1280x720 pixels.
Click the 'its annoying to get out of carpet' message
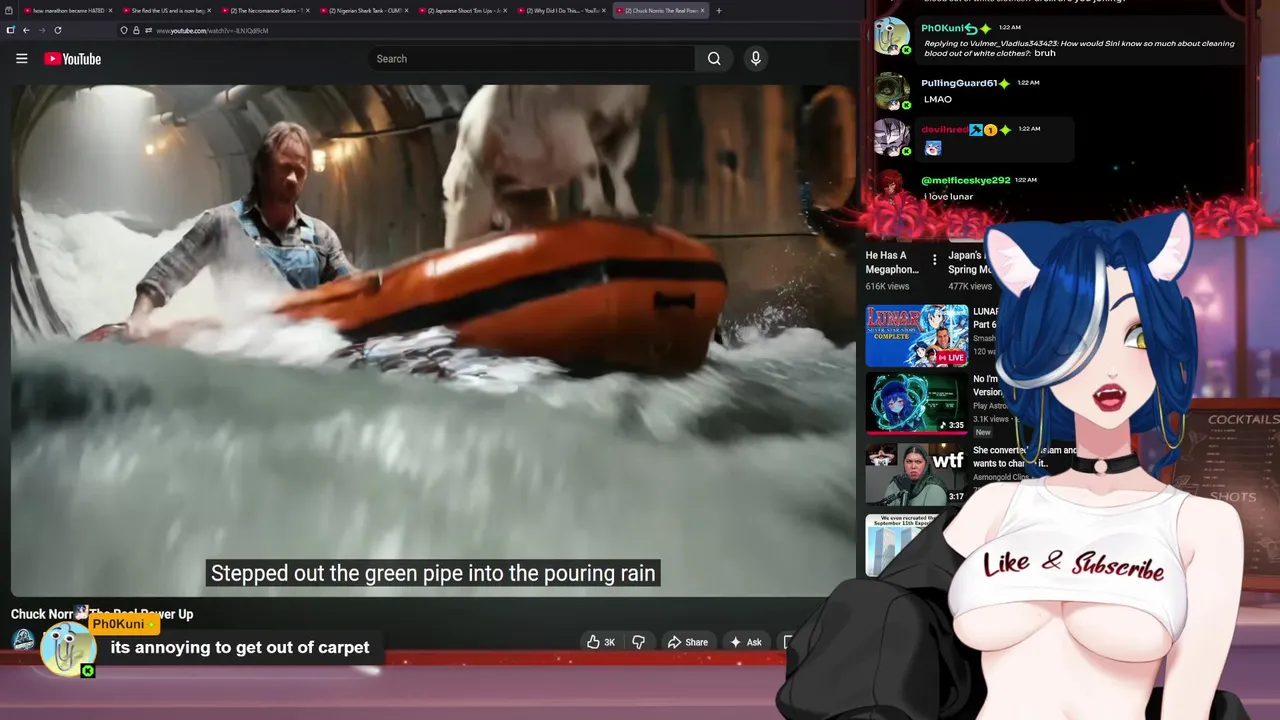tap(240, 647)
